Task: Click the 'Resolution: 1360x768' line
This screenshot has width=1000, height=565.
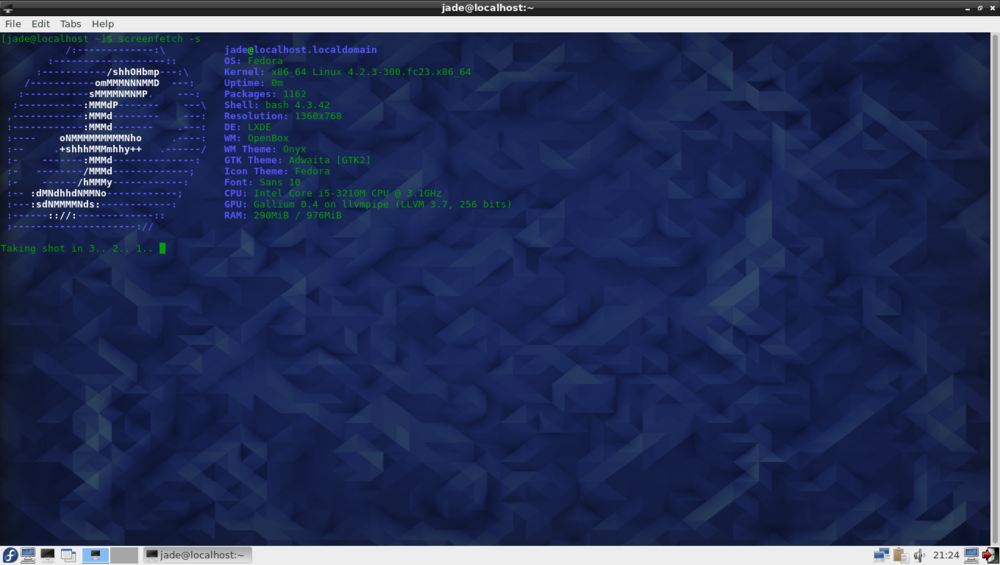Action: (x=283, y=116)
